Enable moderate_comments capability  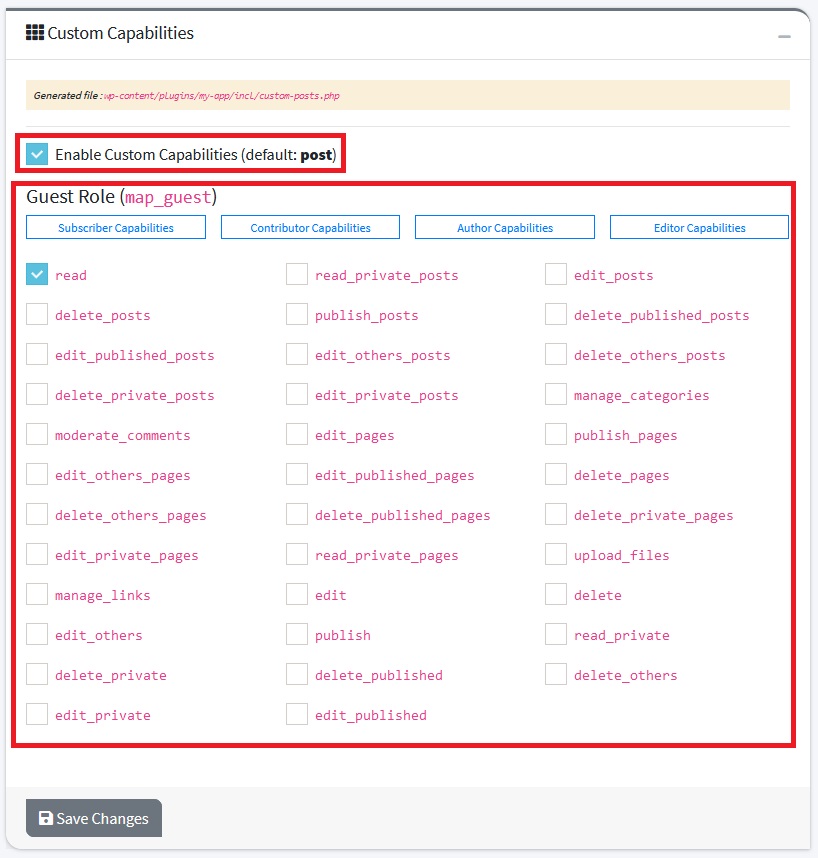pos(37,435)
